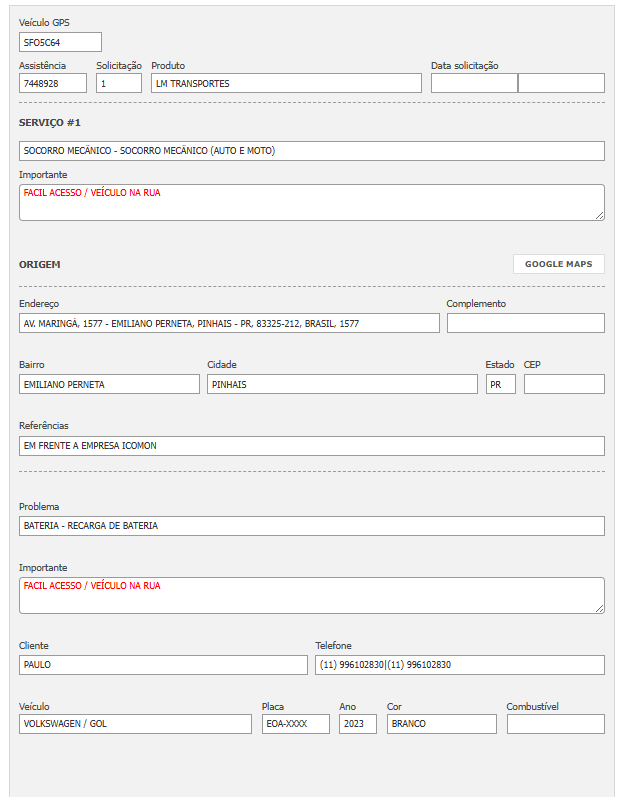The image size is (632, 797).
Task: Focus the empty Complemento field
Action: coord(525,323)
